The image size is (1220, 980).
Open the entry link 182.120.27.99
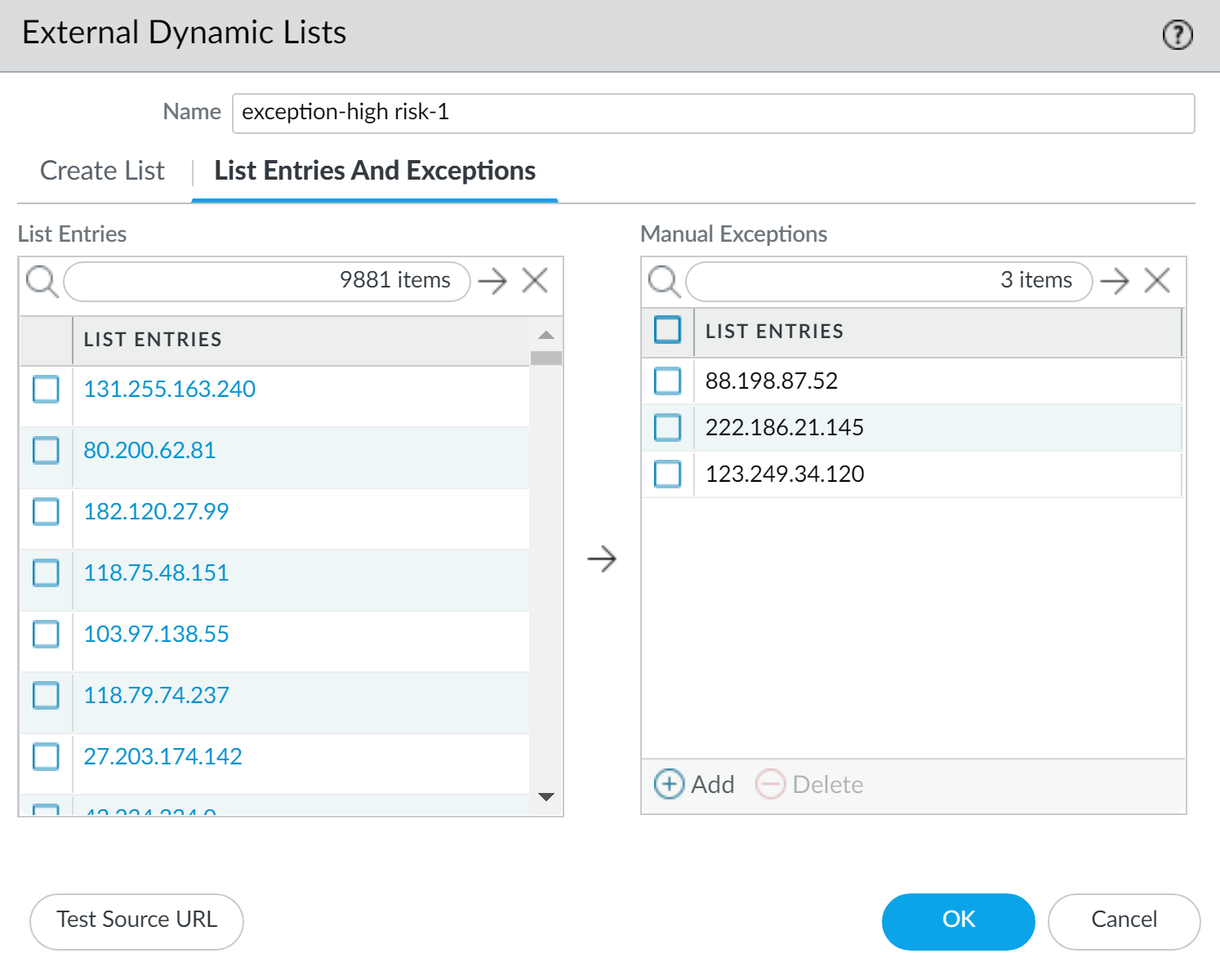[155, 511]
